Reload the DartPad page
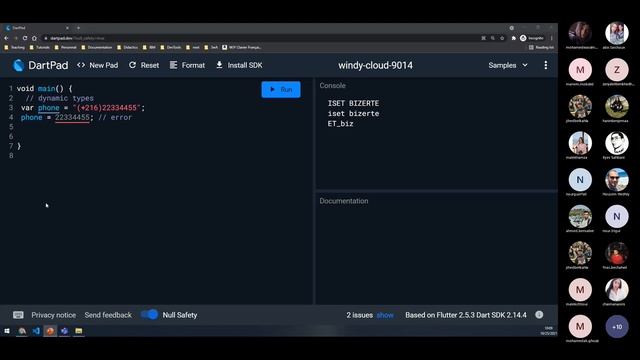The image size is (640, 360). click(x=25, y=38)
